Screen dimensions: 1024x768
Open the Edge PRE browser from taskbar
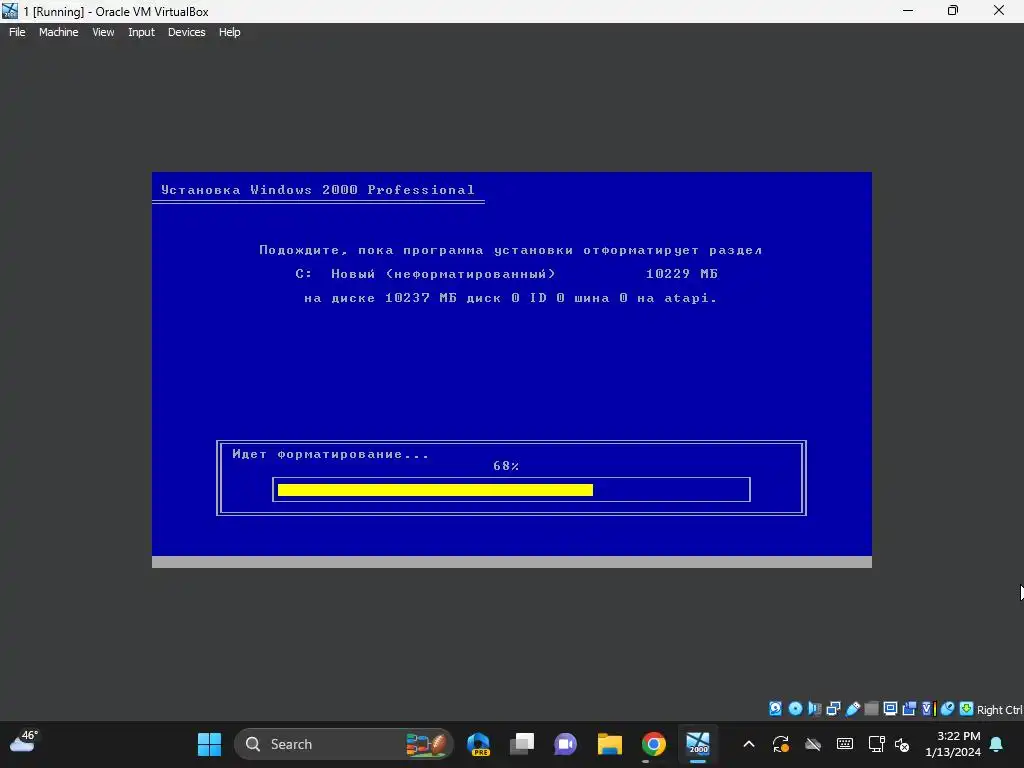point(479,744)
